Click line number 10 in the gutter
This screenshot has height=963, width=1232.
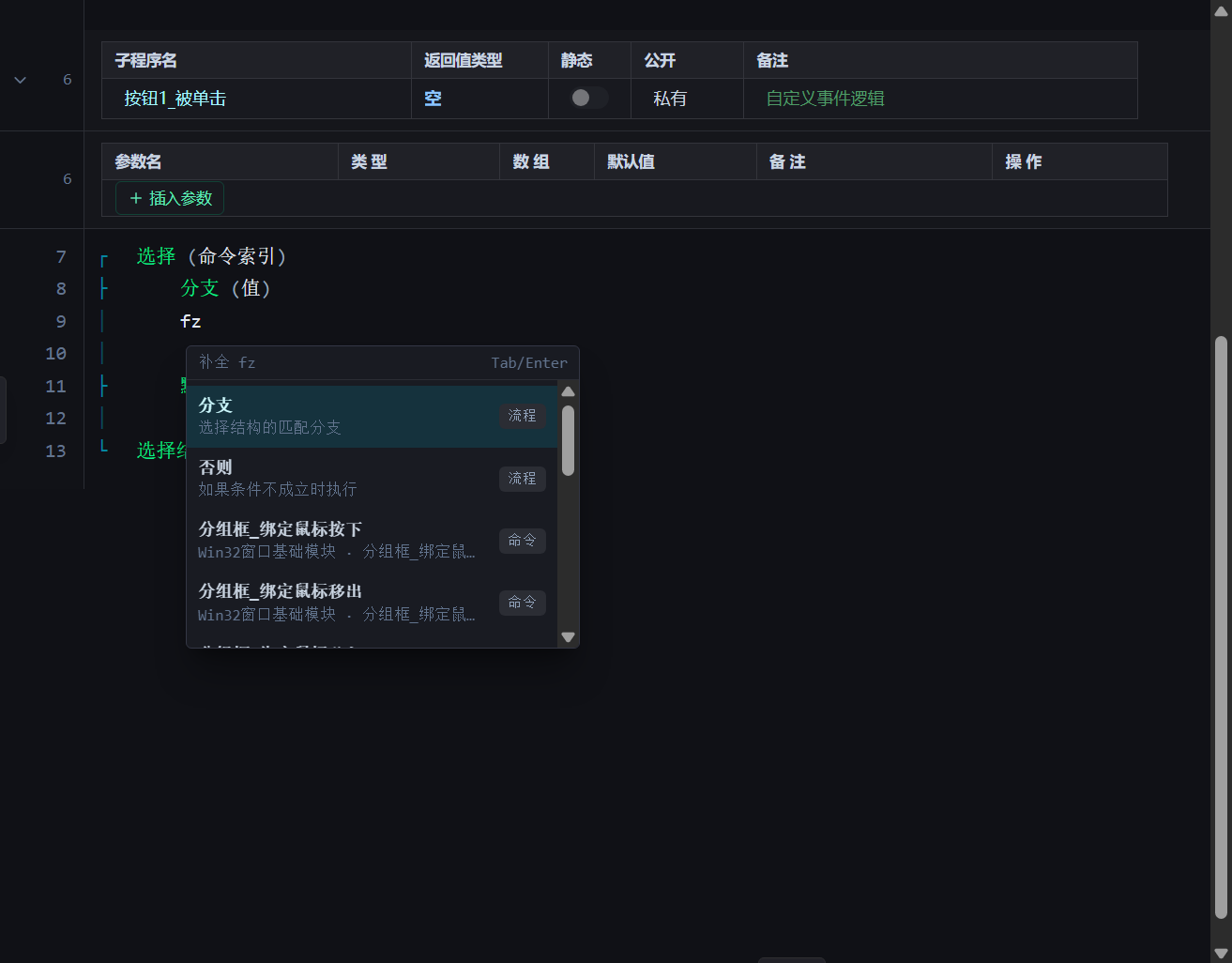55,354
